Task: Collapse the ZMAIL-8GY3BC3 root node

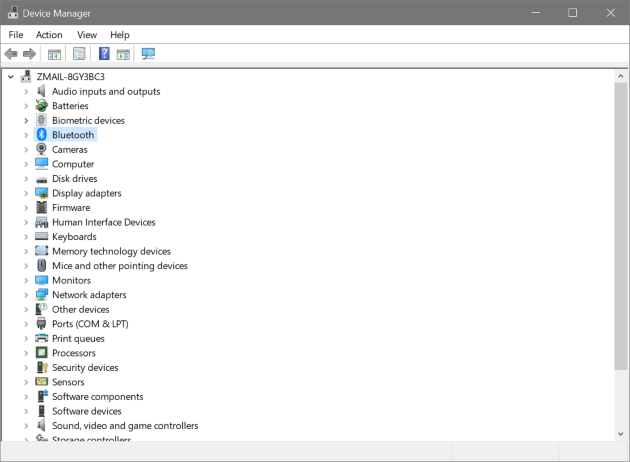Action: click(11, 77)
